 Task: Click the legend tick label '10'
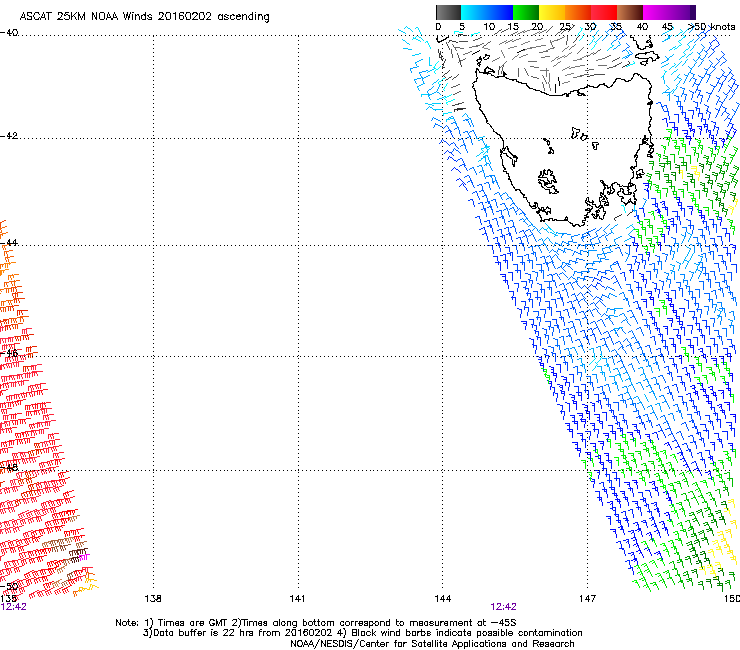pos(489,27)
